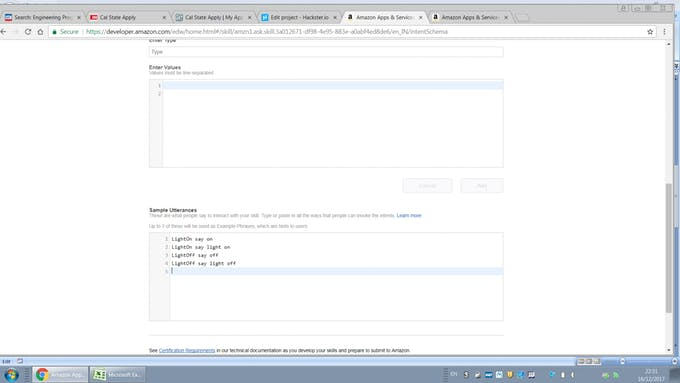Viewport: 680px width, 383px height.
Task: Click the taskbar clock and date
Action: 651,375
